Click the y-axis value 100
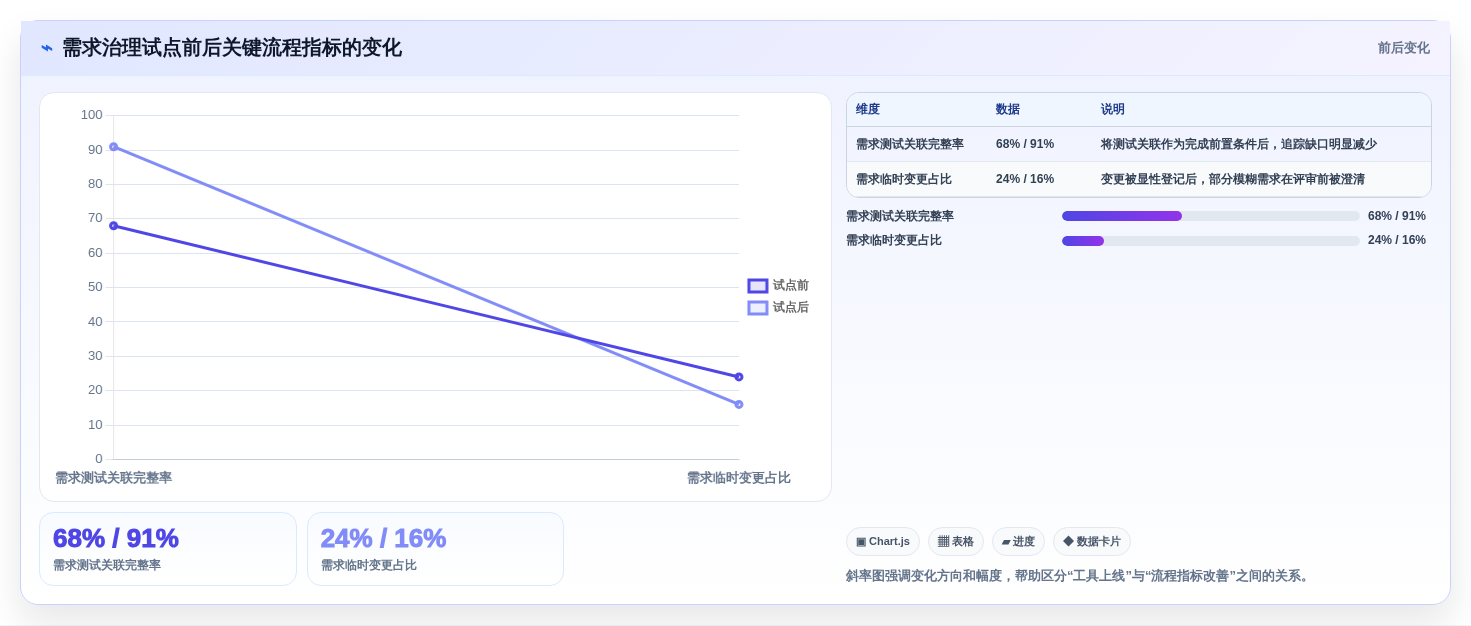Image resolution: width=1471 pixels, height=626 pixels. pos(92,115)
